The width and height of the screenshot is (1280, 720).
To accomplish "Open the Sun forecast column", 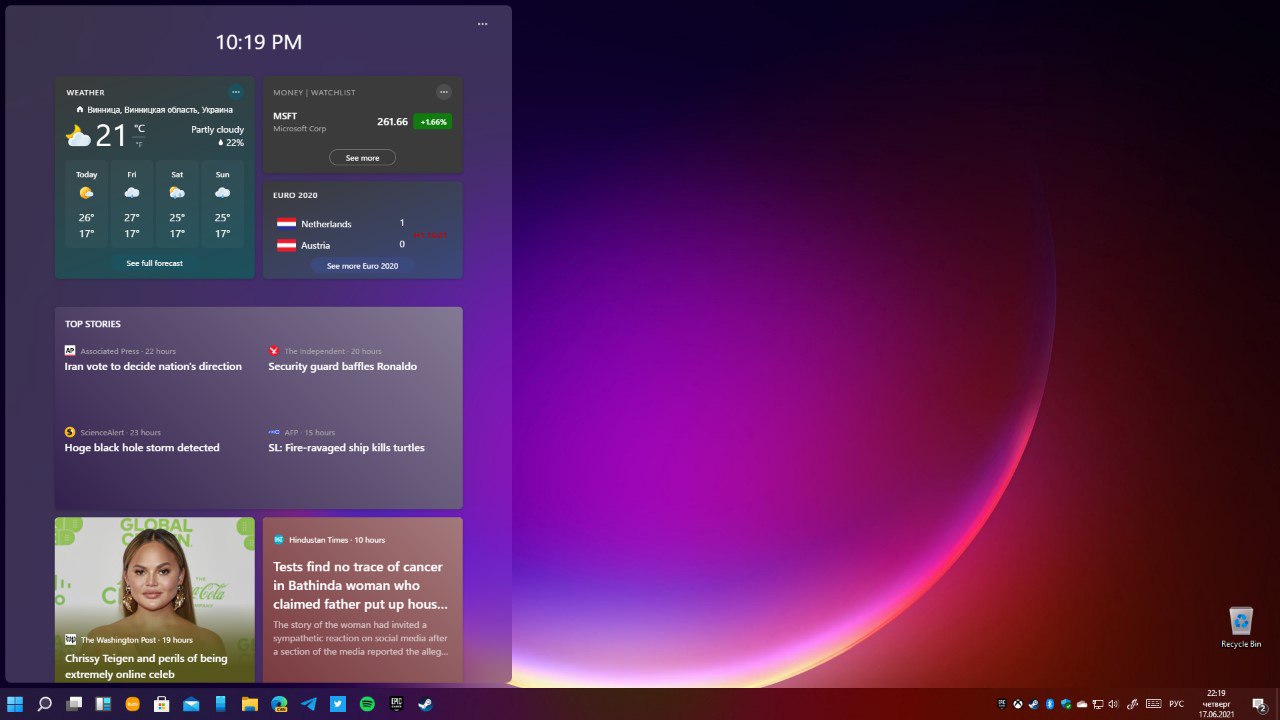I will pos(222,204).
